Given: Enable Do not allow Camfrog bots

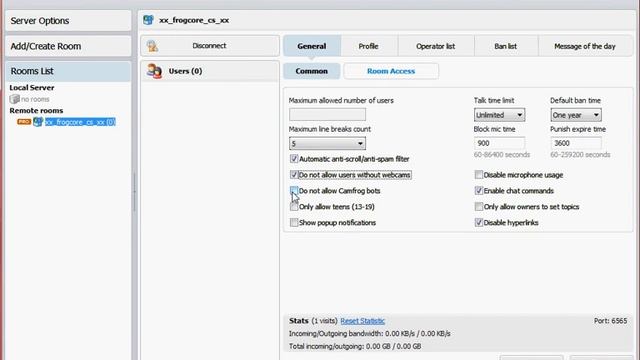Looking at the screenshot, I should click(294, 191).
